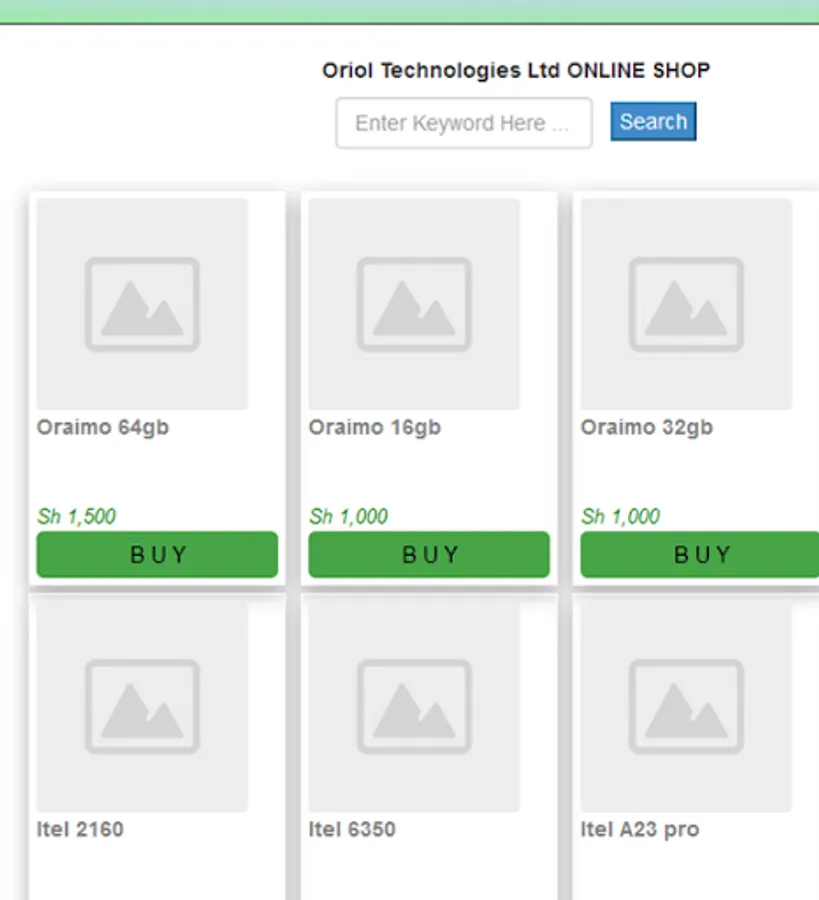Select the Itel 2160 product title
Screen dimensions: 819x900
click(80, 829)
